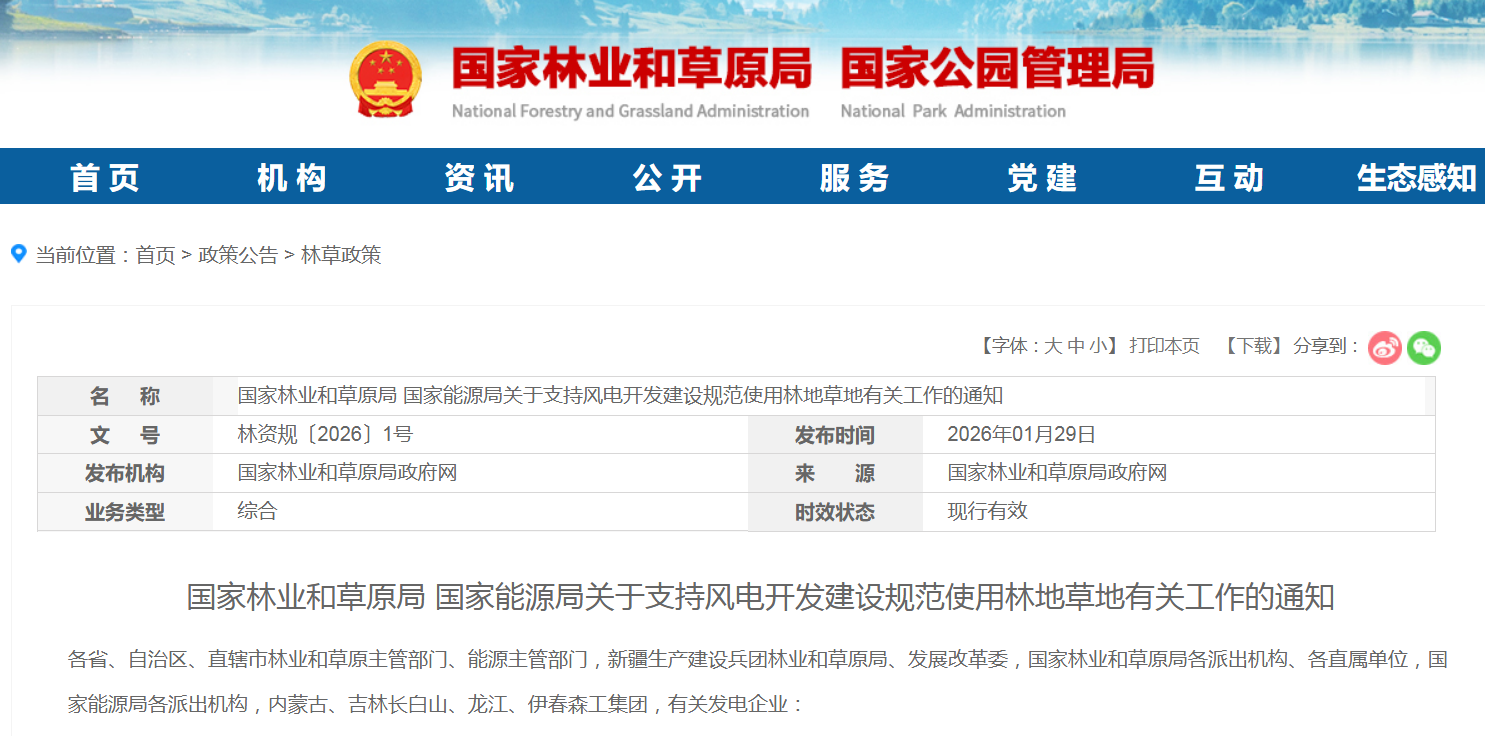Set font size to medium (中)

[1076, 346]
